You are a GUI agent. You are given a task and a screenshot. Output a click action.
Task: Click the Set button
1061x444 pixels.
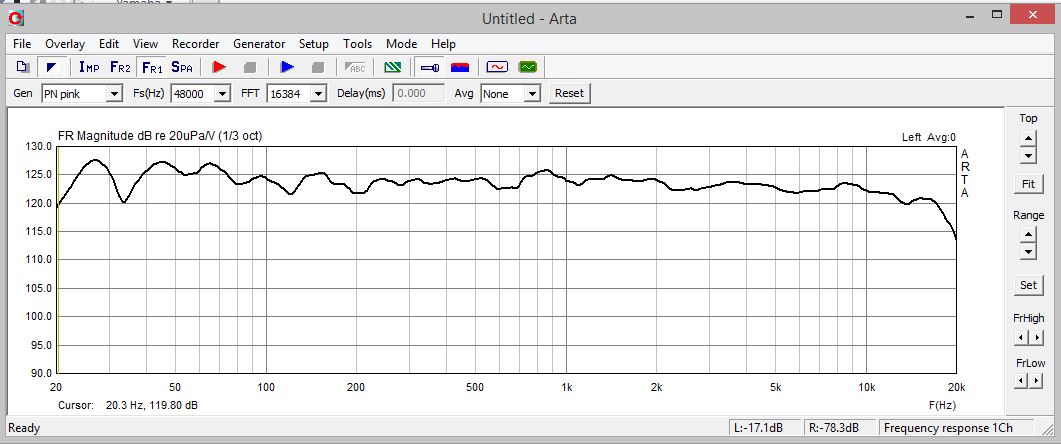[x=1028, y=285]
